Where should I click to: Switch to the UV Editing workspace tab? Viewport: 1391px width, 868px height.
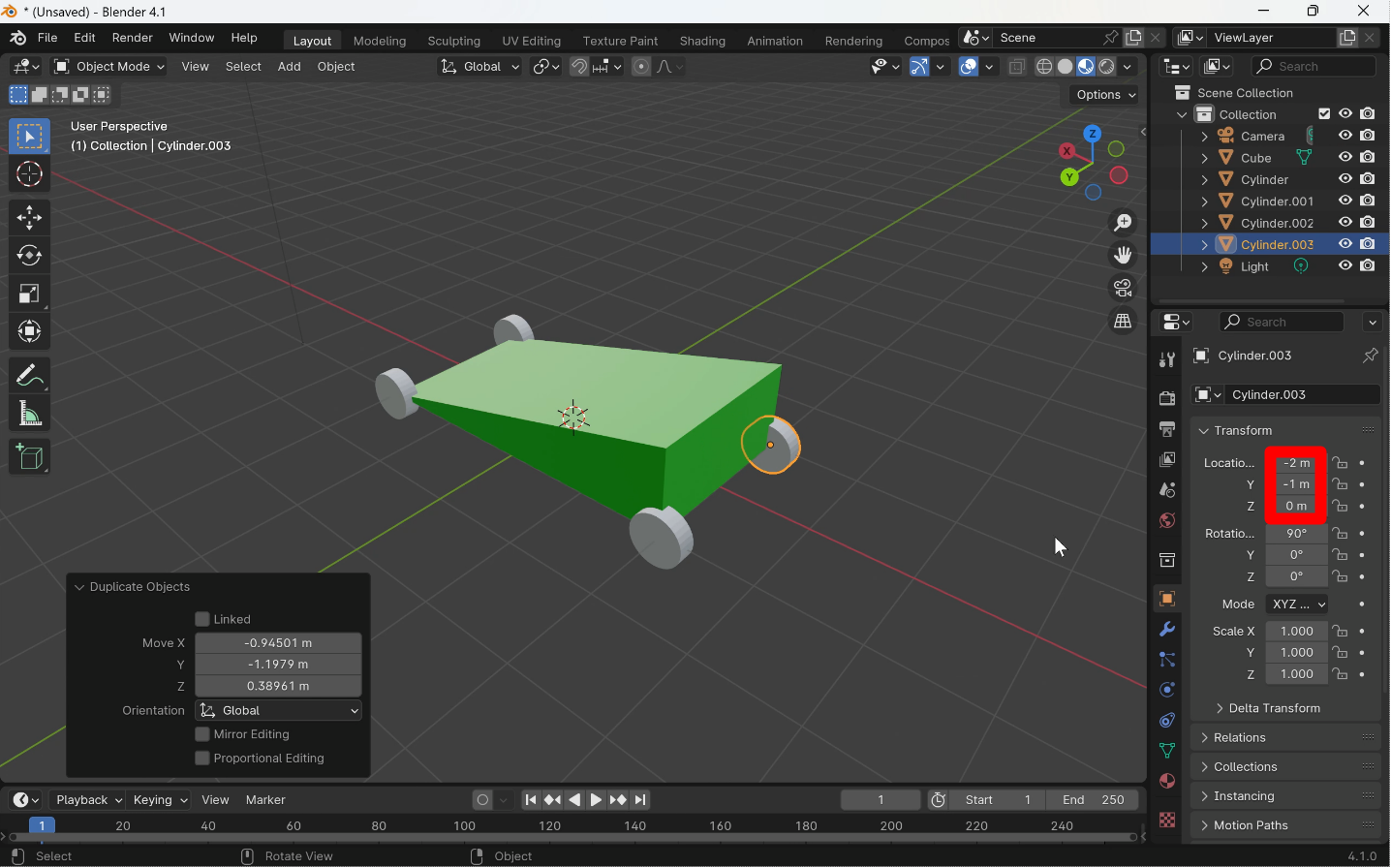[x=531, y=41]
